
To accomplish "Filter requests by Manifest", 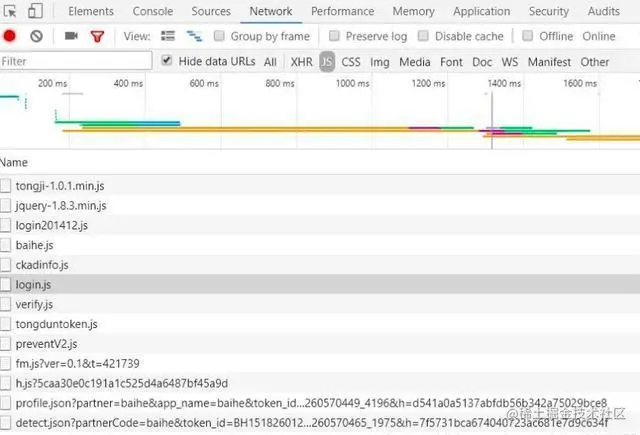I will click(x=549, y=62).
